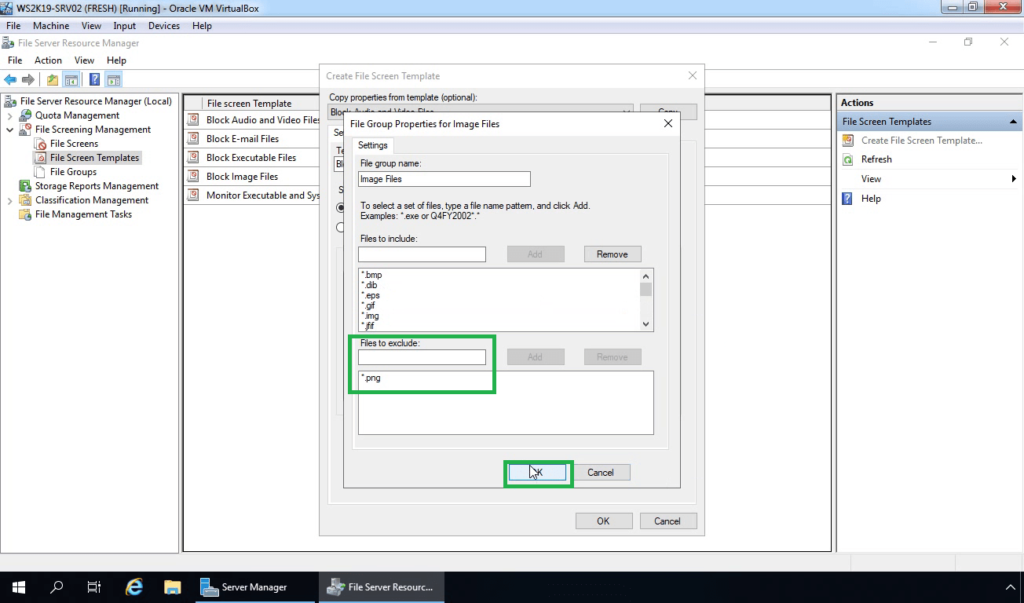Image resolution: width=1024 pixels, height=603 pixels.
Task: Click the blue Help toolbar icon
Action: coord(95,80)
